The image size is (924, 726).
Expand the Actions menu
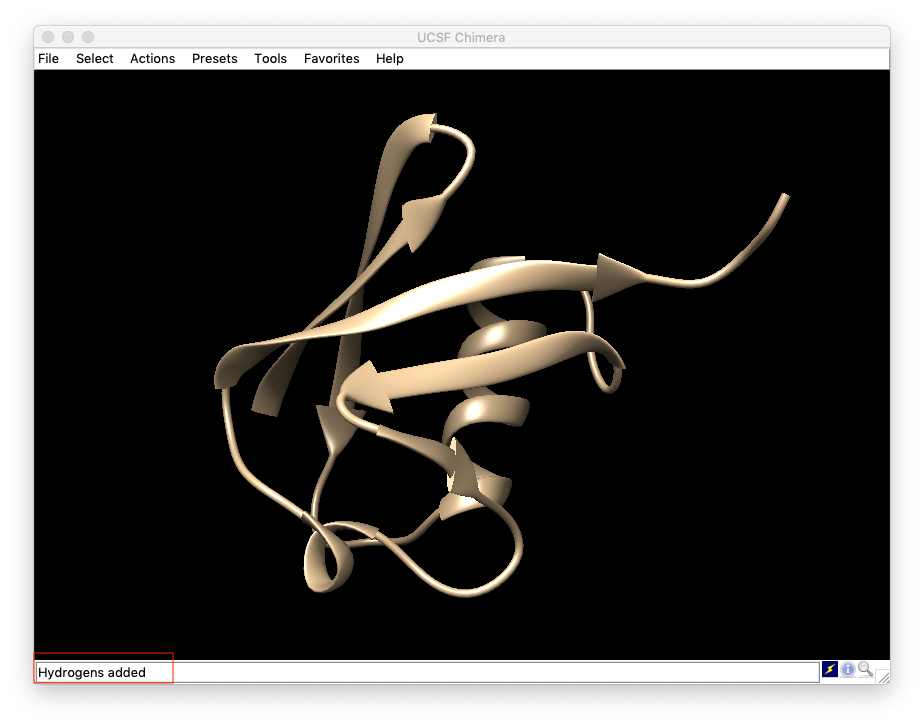(x=152, y=59)
